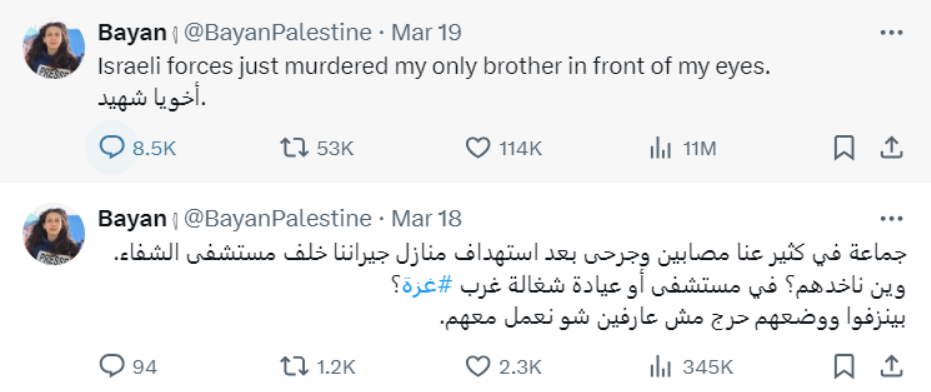Viewport: 931px width, 392px height.
Task: Open @BayanPalestine handle on Mar 19 tweet
Action: tap(277, 33)
